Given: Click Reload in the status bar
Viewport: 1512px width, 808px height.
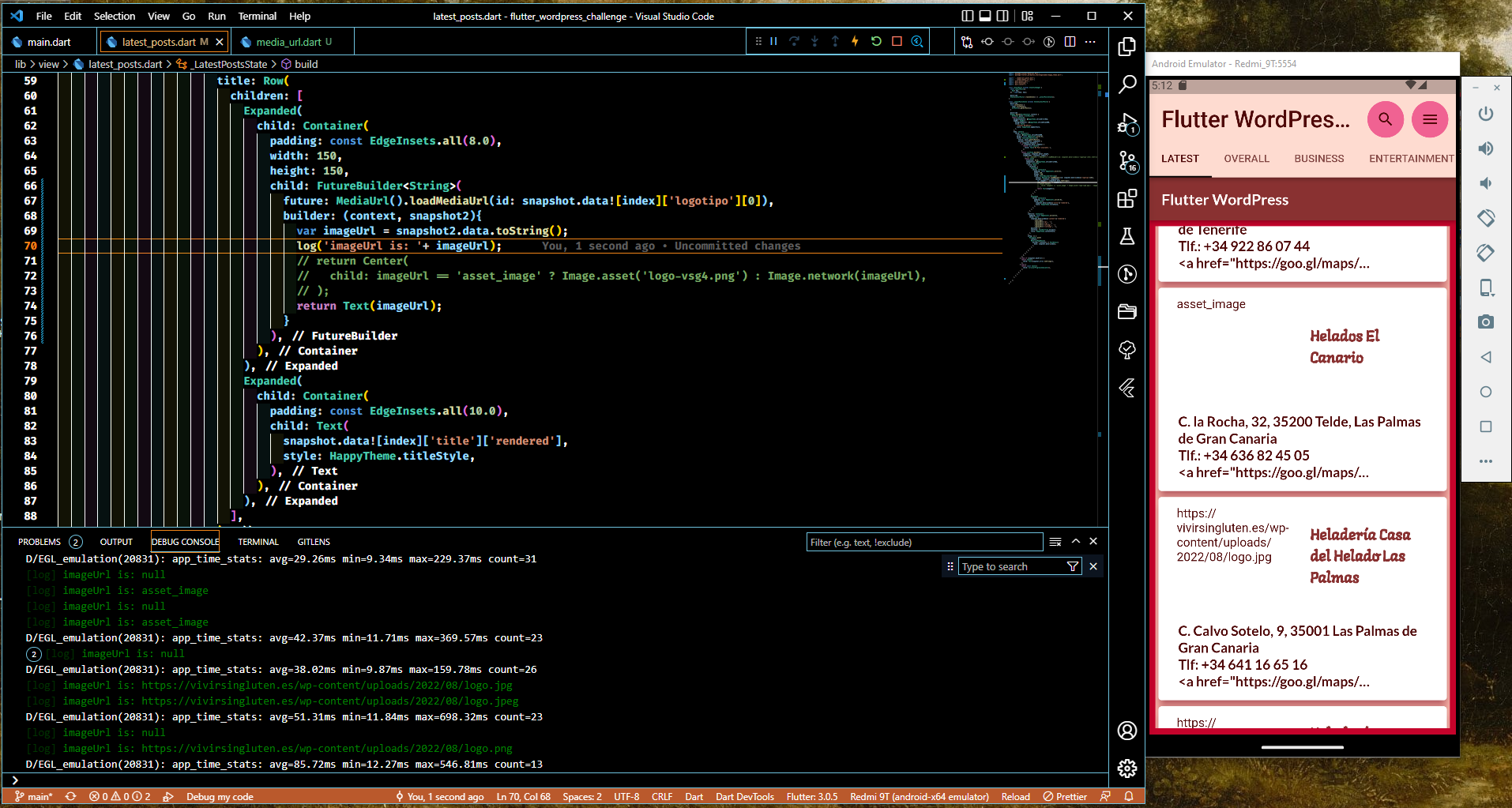Looking at the screenshot, I should [1015, 797].
